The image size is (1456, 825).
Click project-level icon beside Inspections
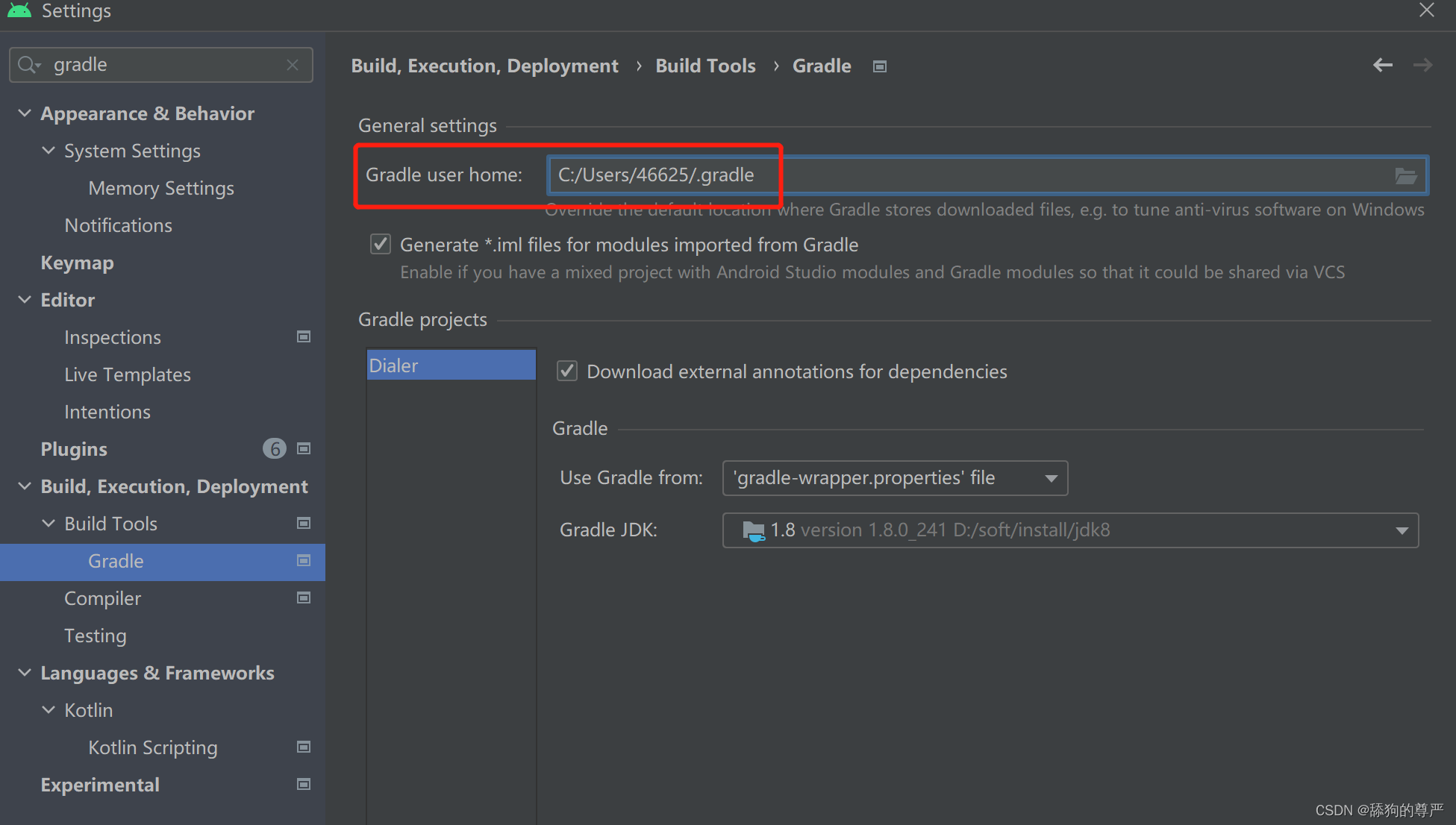(x=304, y=337)
